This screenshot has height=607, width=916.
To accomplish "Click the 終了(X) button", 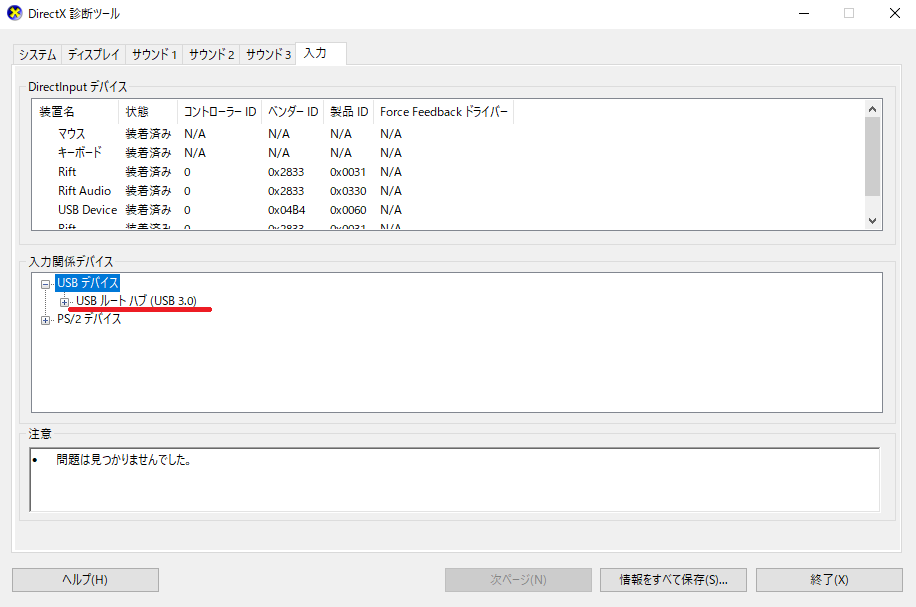I will (829, 580).
